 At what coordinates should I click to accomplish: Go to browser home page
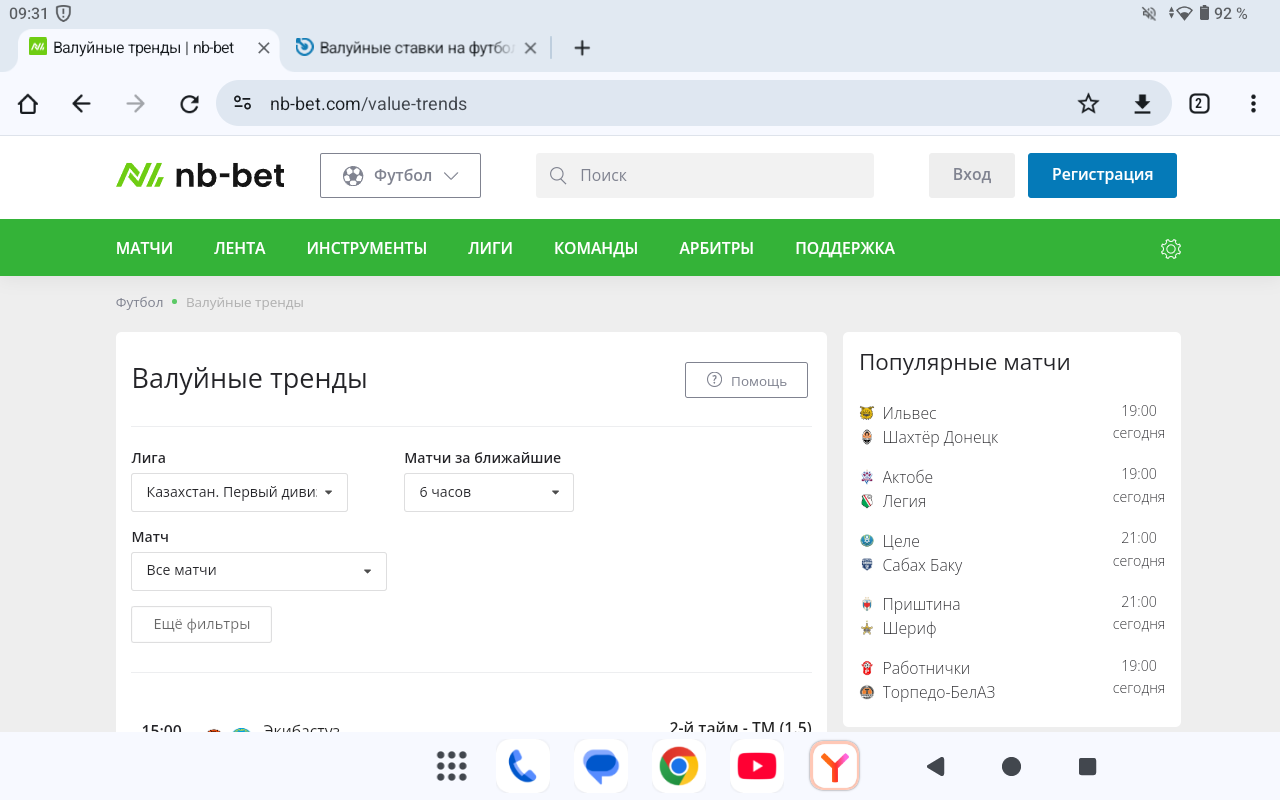28,104
